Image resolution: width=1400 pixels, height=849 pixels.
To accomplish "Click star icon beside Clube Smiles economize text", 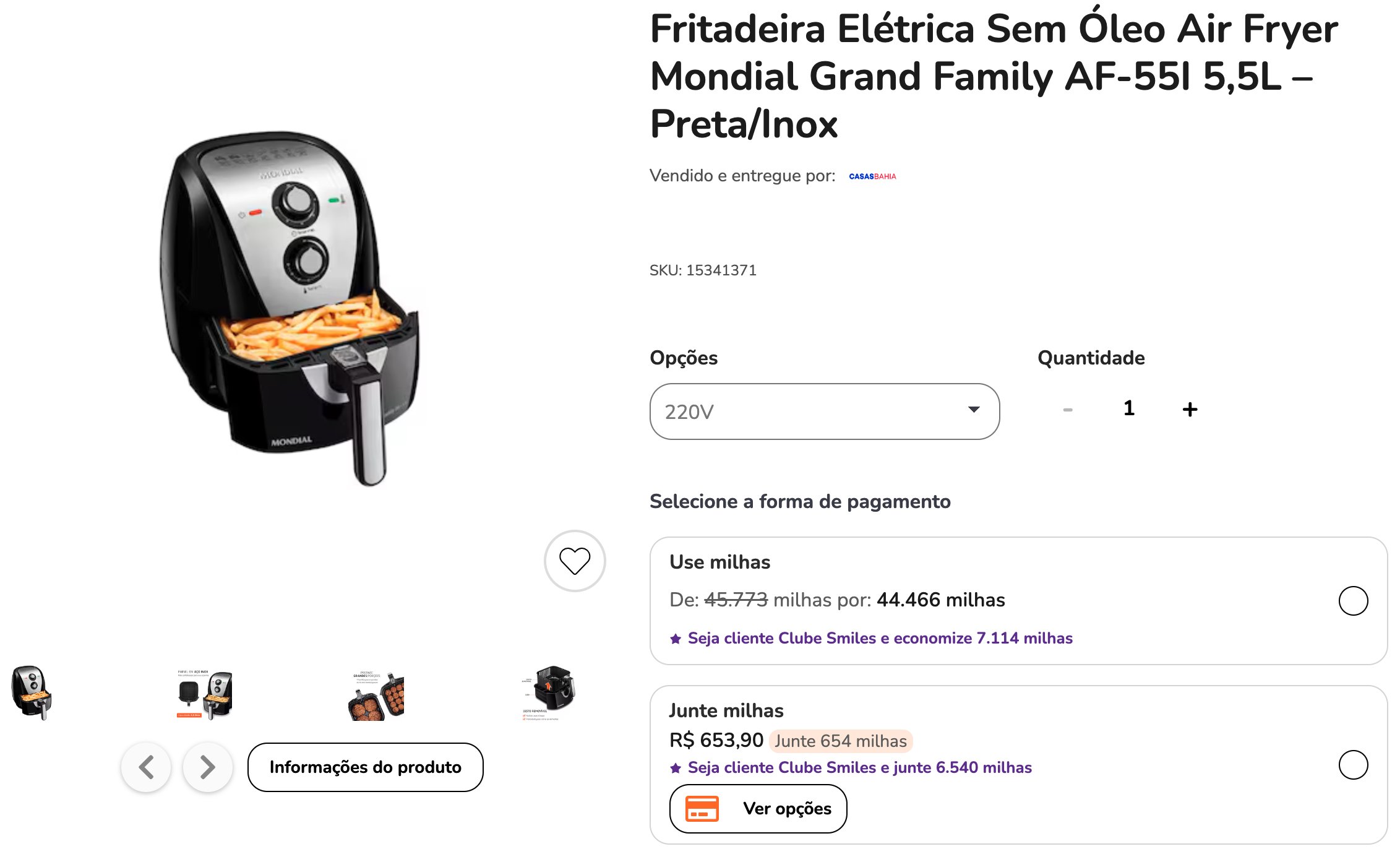I will (676, 639).
